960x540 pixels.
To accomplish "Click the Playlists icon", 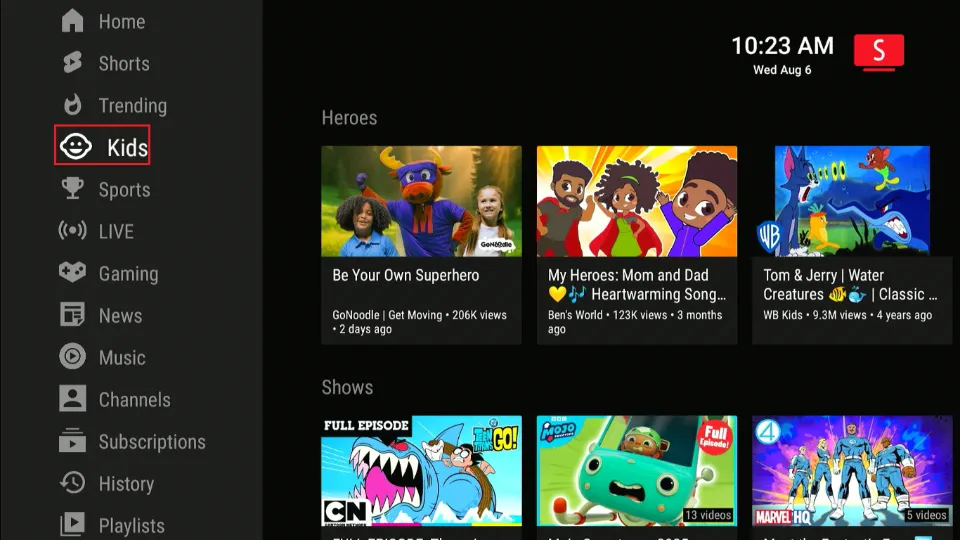I will tap(72, 525).
